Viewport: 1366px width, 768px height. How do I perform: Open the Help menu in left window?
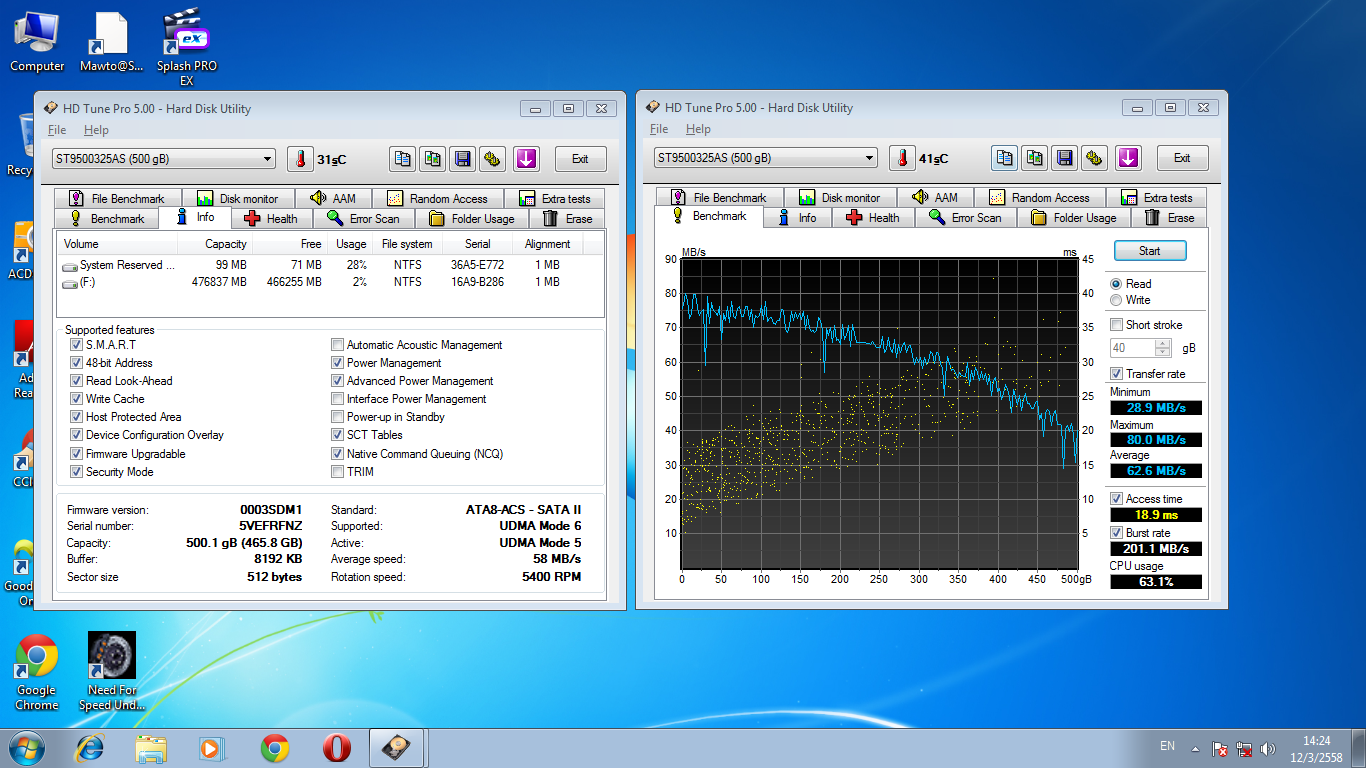pos(96,130)
